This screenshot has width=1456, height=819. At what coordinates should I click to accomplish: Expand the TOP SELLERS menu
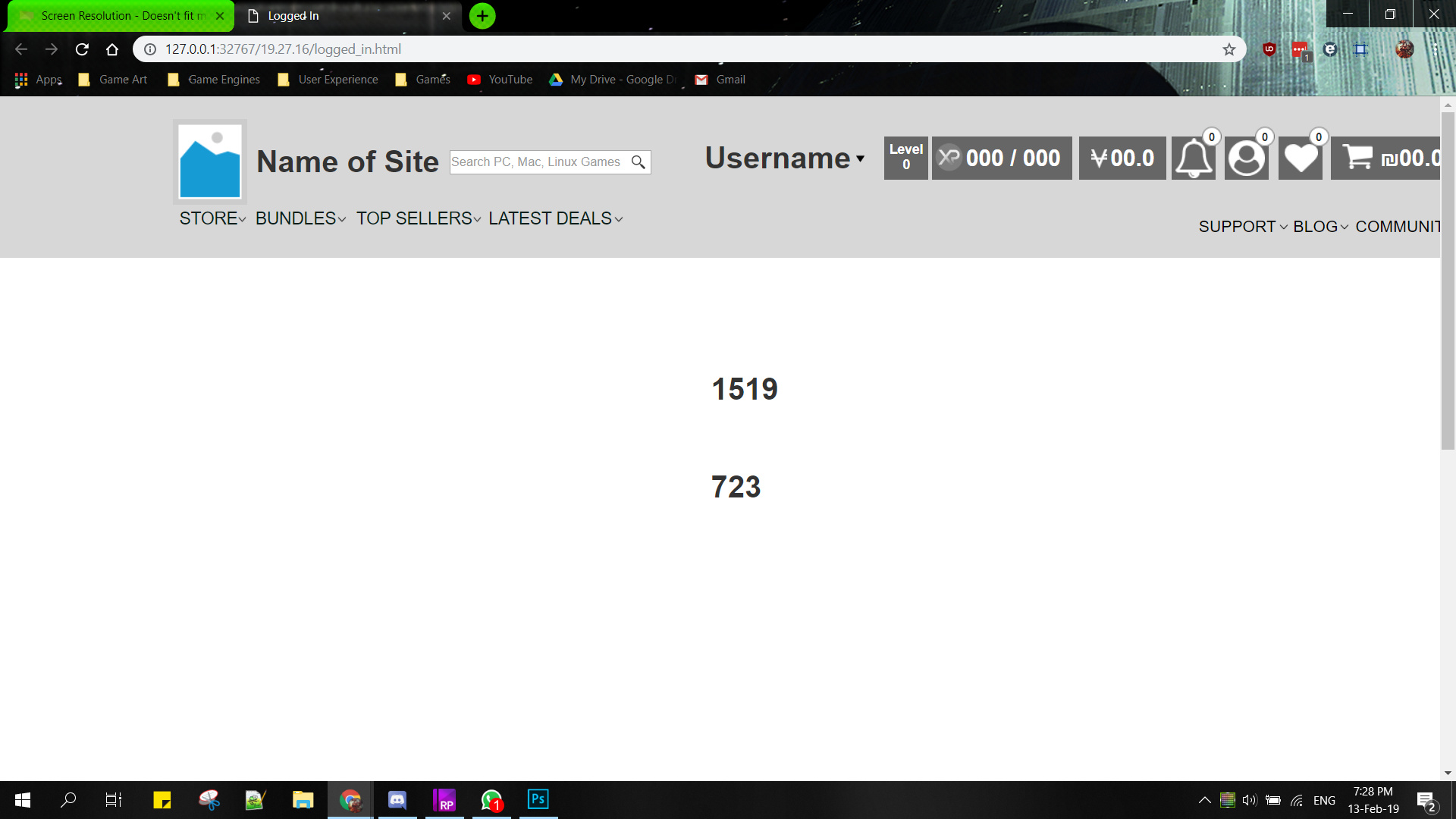coord(418,218)
